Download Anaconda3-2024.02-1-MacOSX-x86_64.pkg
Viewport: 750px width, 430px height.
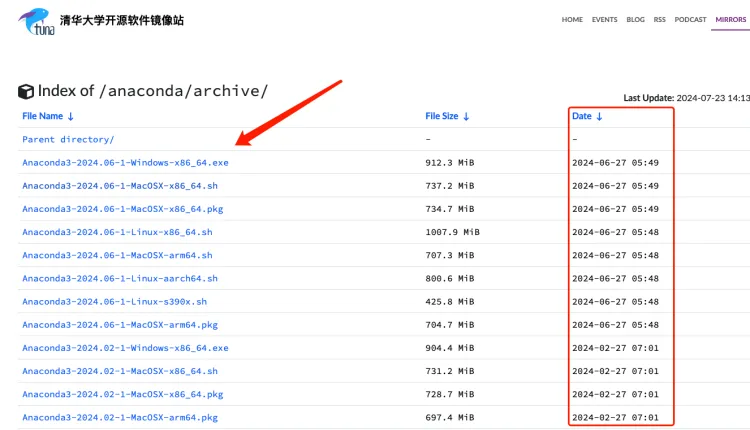point(122,395)
